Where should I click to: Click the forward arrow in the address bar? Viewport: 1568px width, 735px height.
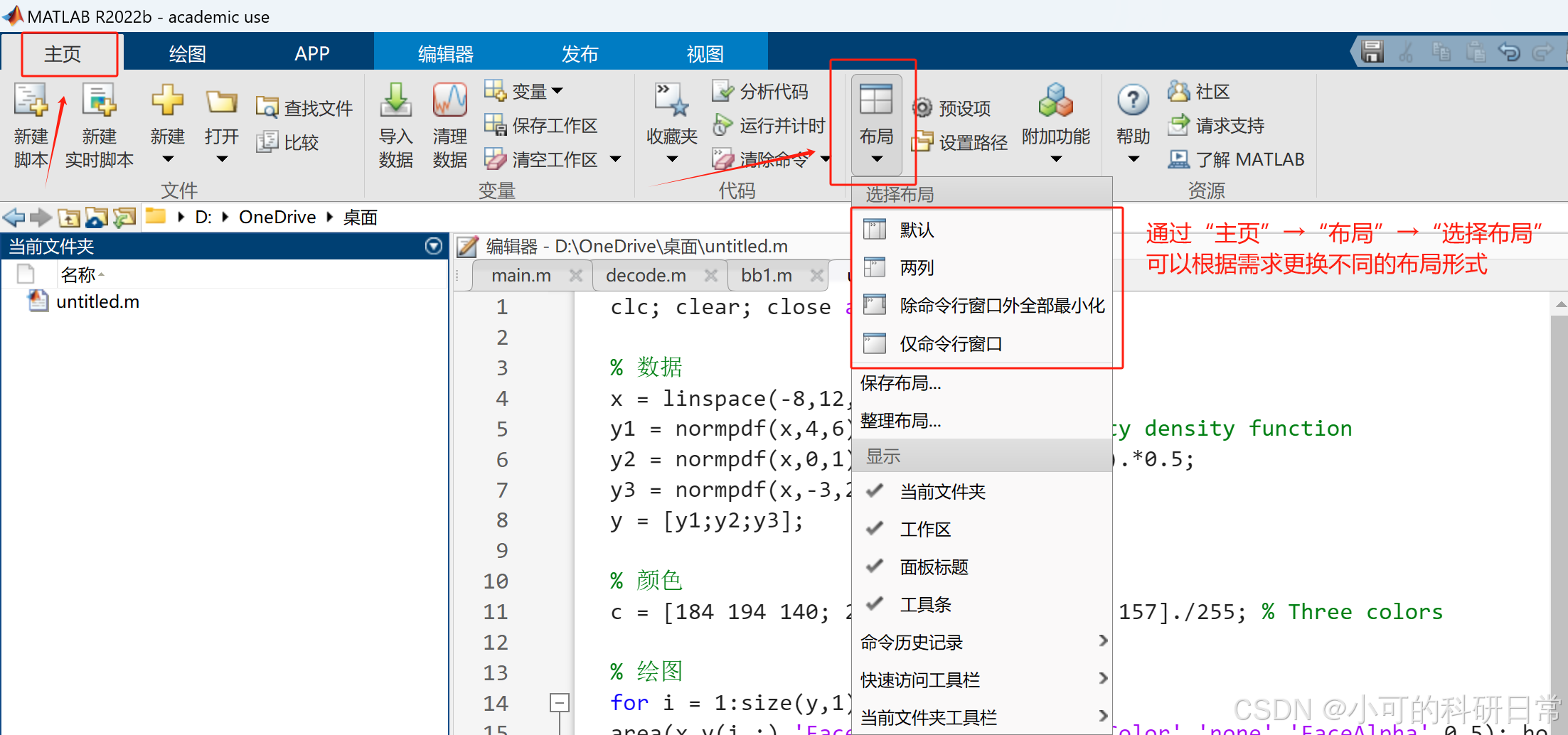[x=41, y=217]
